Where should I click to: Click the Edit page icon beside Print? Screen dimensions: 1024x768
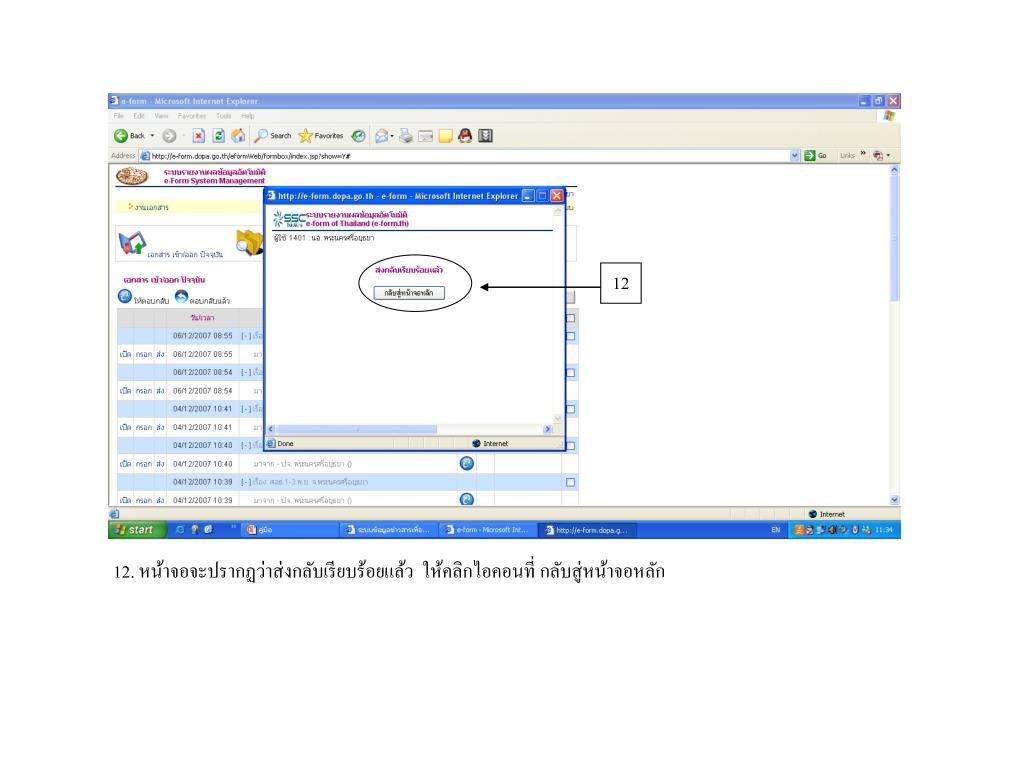pos(426,136)
